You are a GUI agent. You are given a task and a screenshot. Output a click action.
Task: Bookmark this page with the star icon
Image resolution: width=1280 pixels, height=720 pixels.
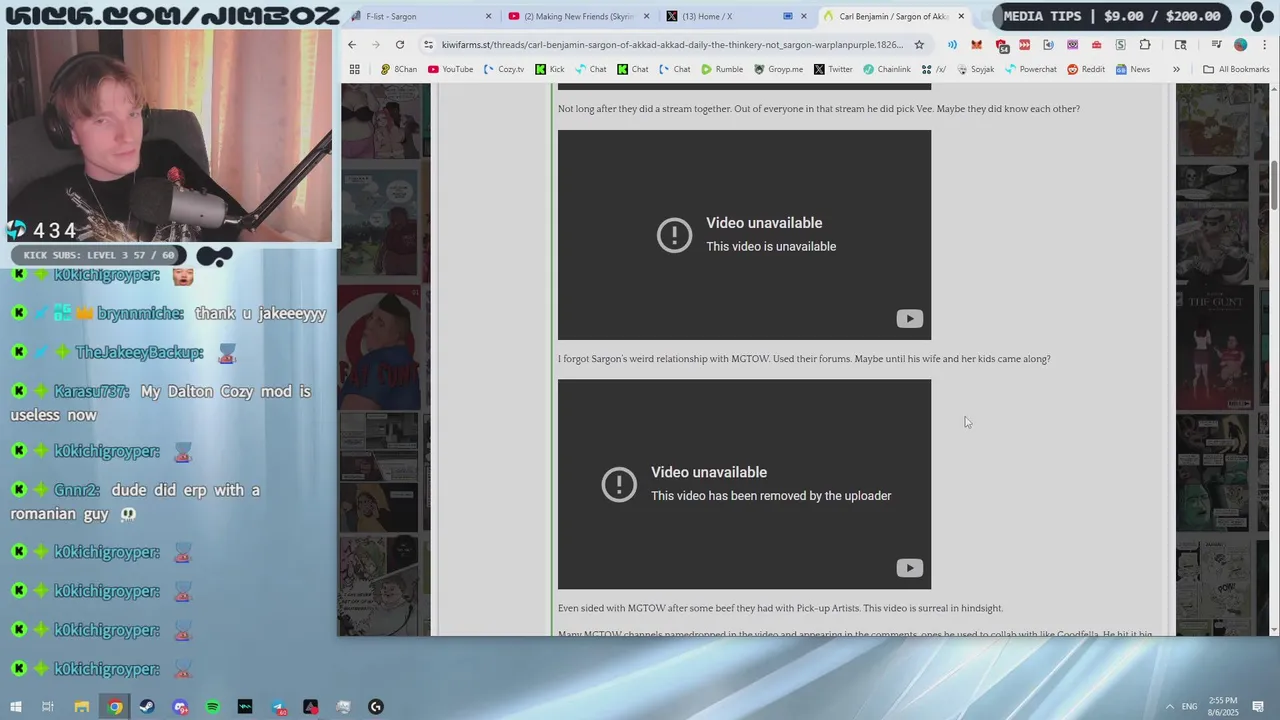[x=919, y=44]
